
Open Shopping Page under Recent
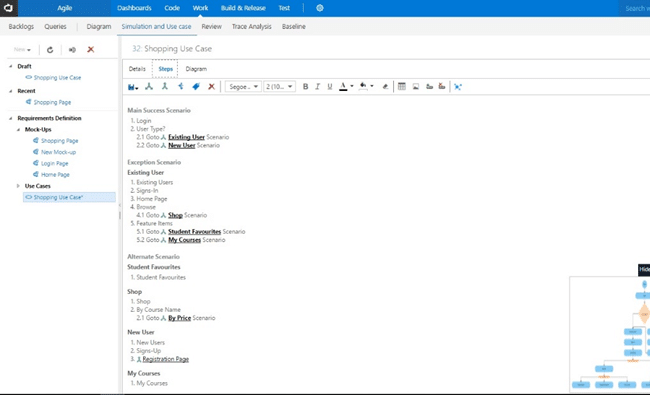tap(52, 102)
